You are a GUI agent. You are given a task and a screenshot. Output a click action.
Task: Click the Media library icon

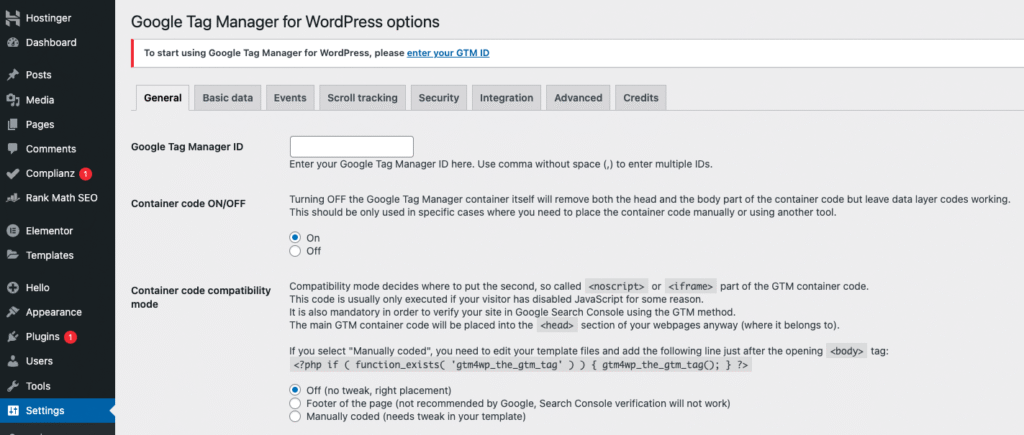pos(13,100)
